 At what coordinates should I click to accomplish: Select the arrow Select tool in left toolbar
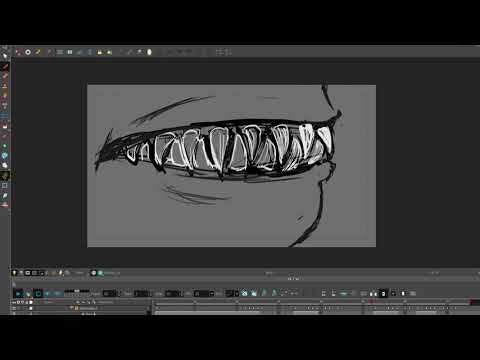5,55
